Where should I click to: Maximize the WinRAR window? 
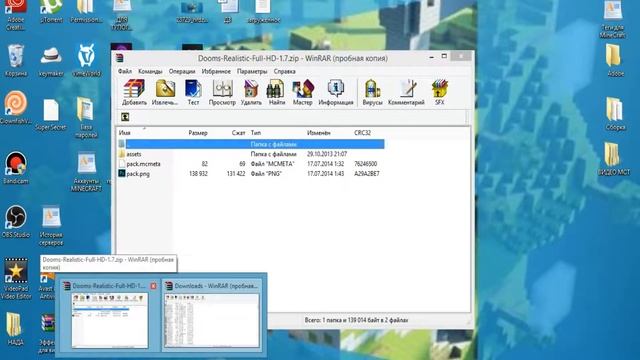pyautogui.click(x=444, y=56)
